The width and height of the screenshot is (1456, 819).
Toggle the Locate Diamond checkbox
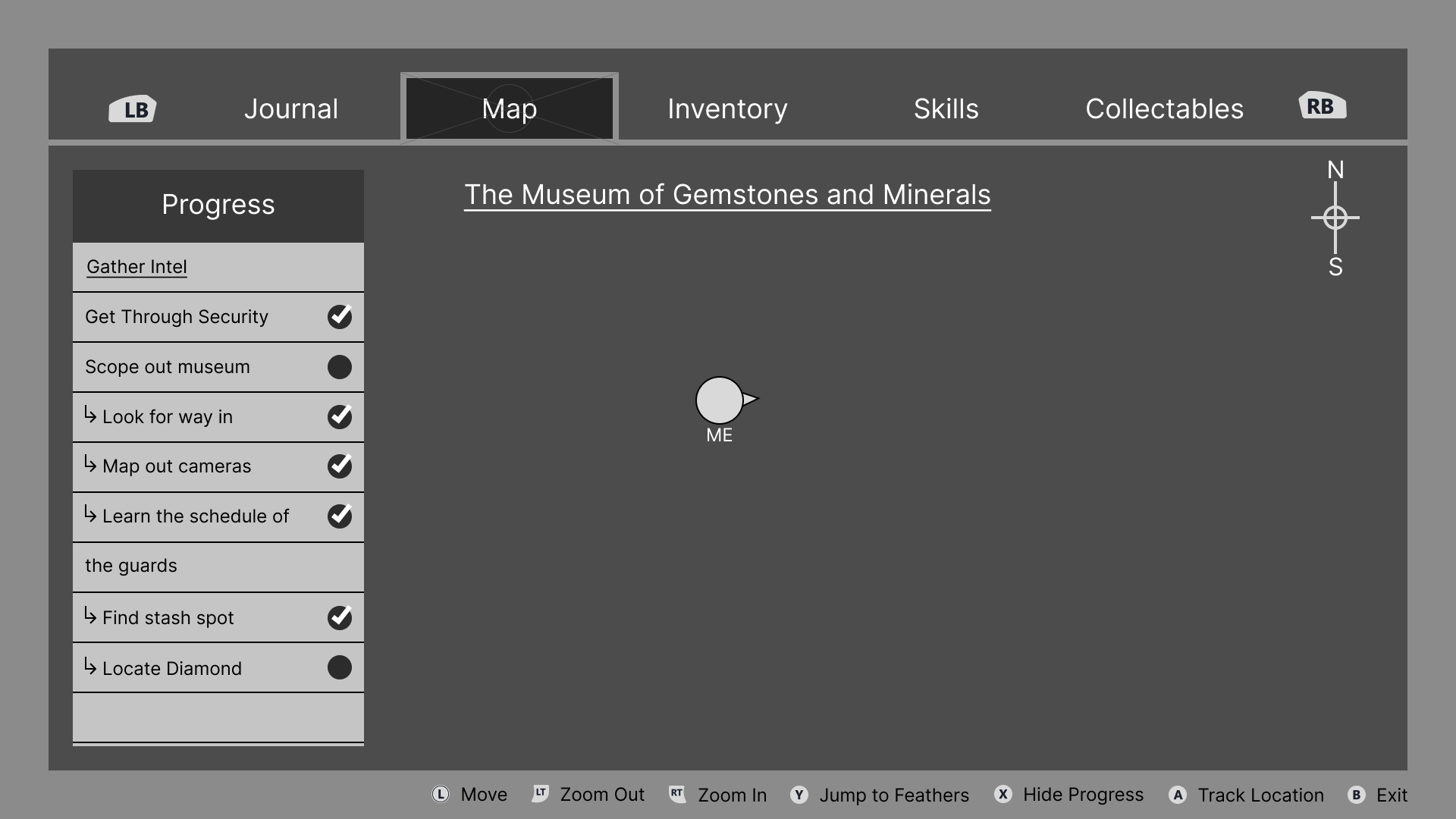(339, 667)
